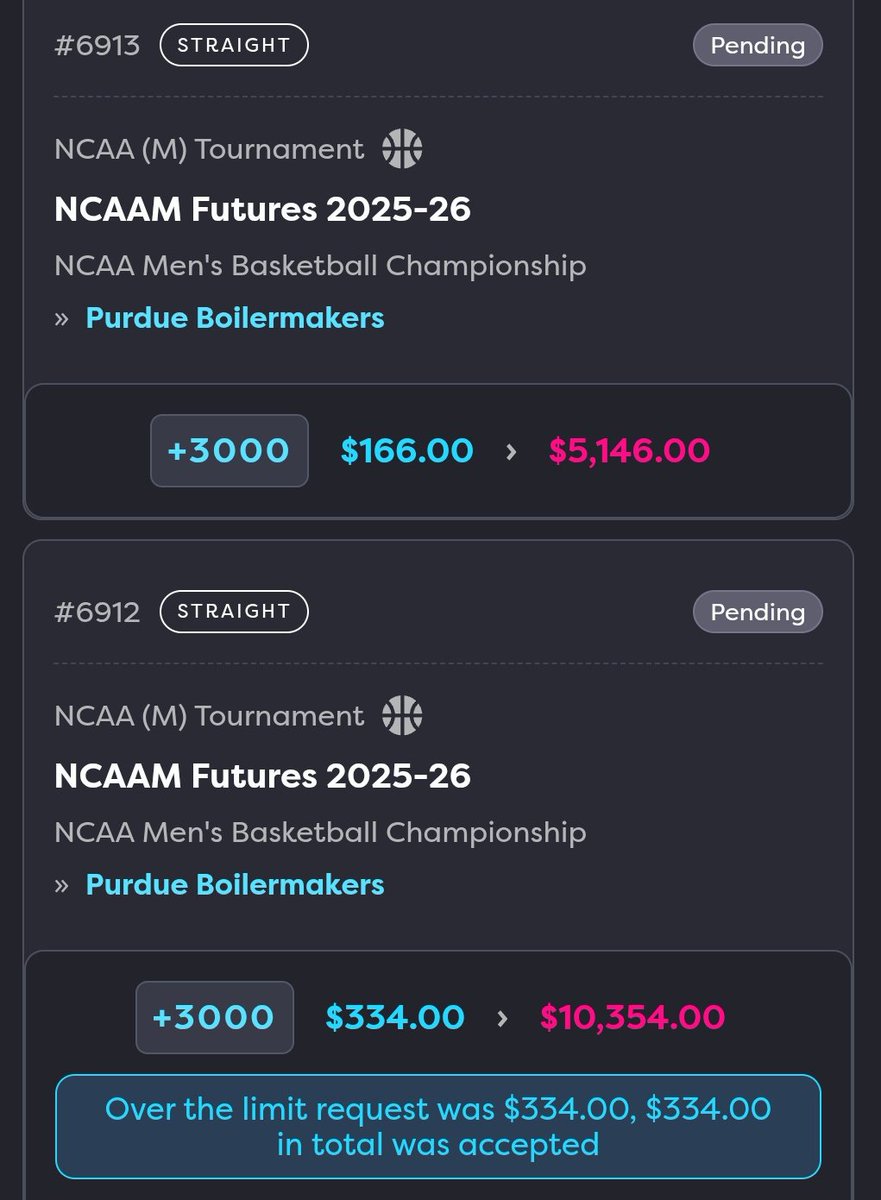
Task: Click basketball icon in bet #6913
Action: click(402, 149)
